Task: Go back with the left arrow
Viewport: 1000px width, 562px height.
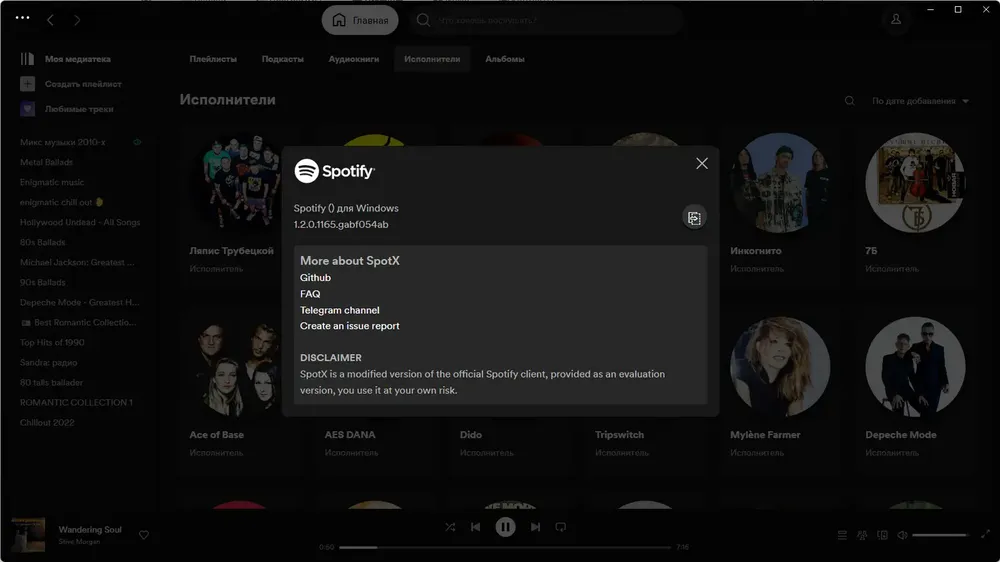Action: pos(50,20)
